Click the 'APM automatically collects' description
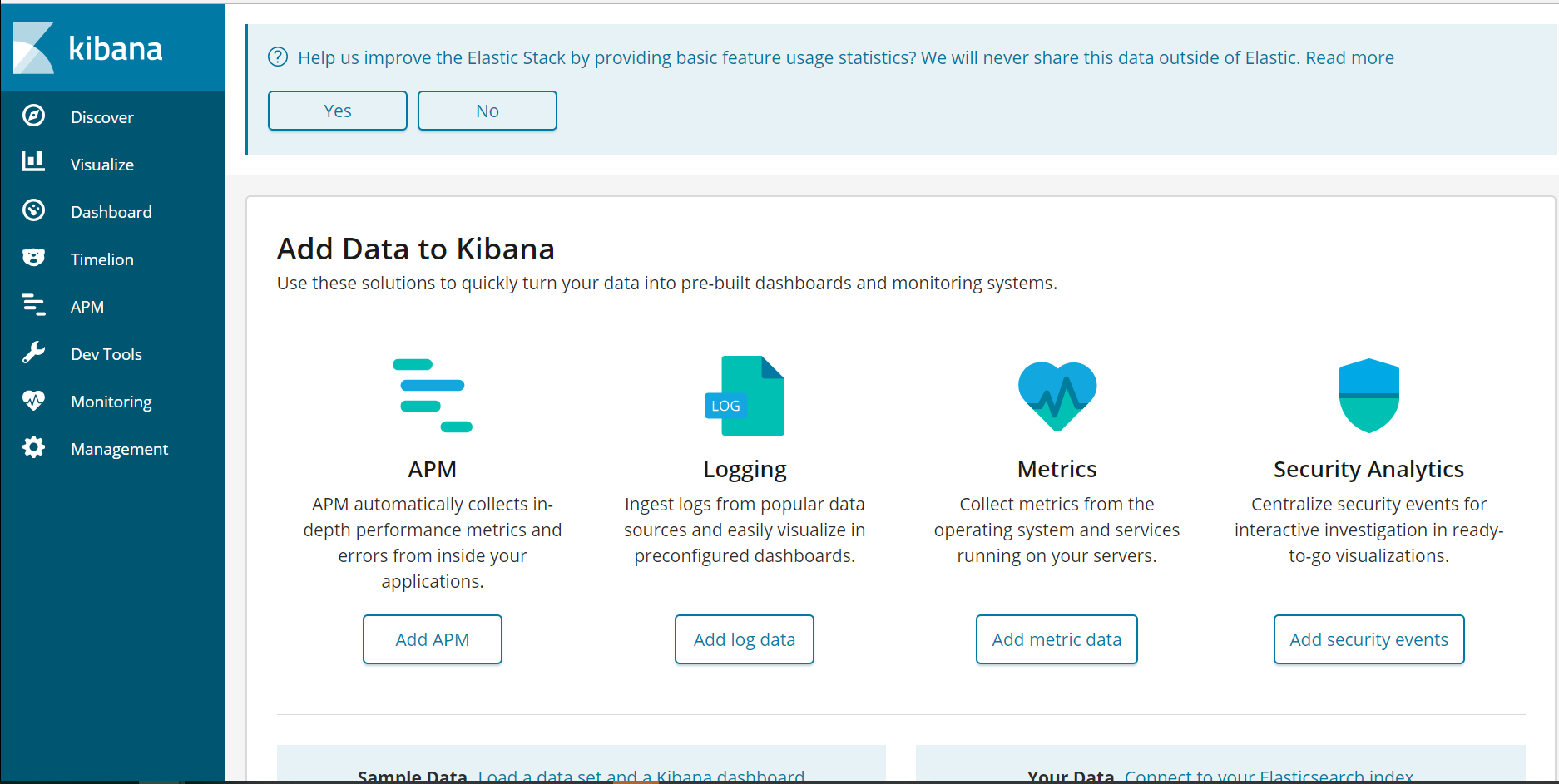This screenshot has height=784, width=1559. [433, 542]
